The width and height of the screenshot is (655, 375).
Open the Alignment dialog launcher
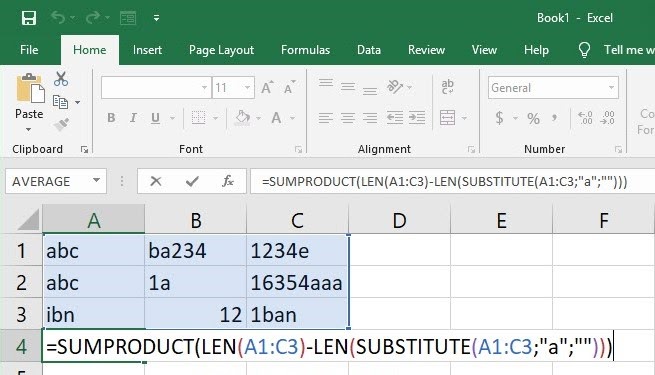471,149
